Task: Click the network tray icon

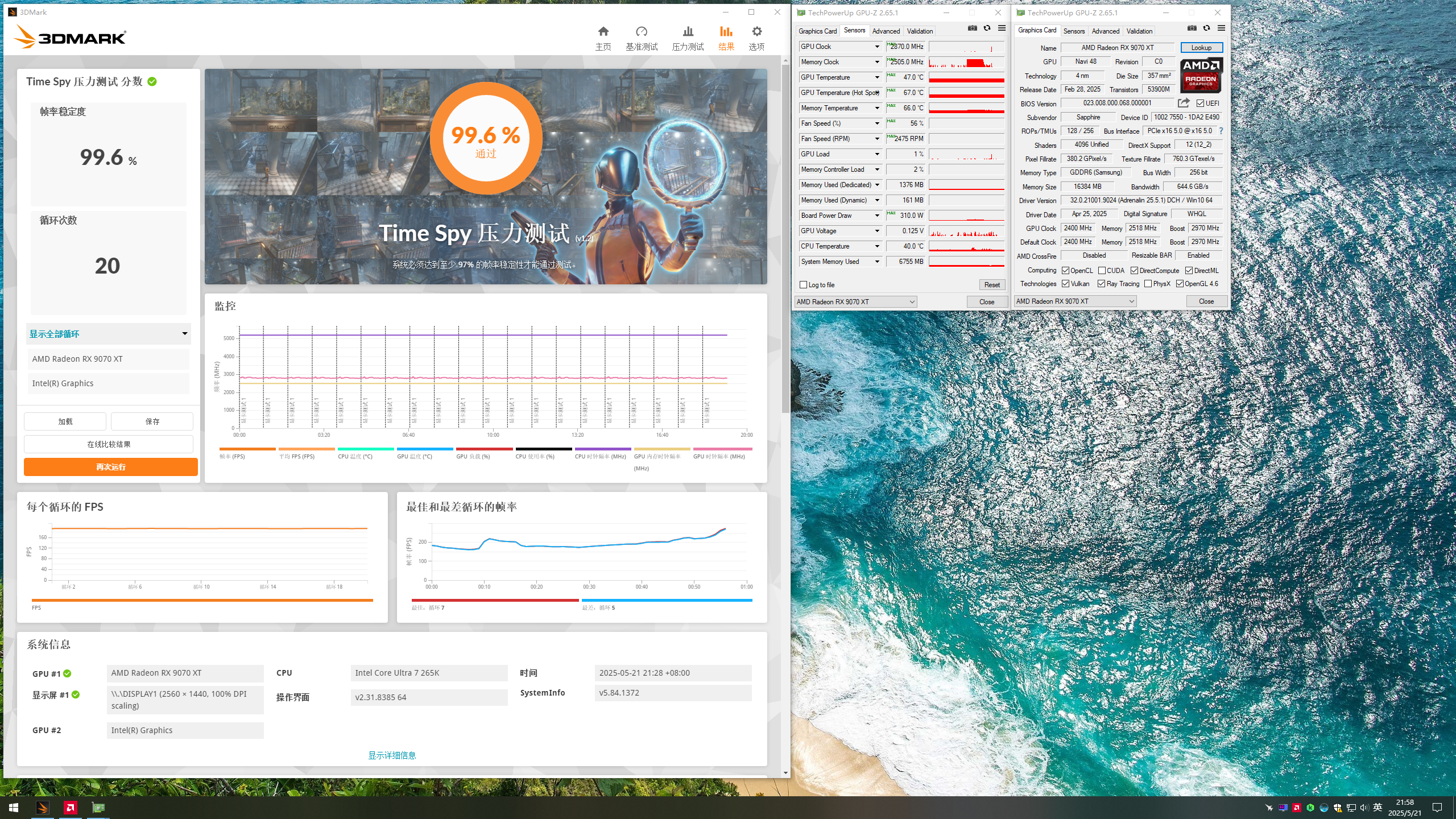Action: [1351, 808]
